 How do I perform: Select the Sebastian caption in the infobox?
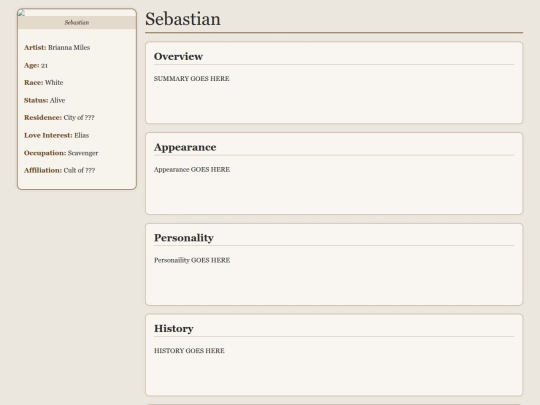tap(77, 22)
